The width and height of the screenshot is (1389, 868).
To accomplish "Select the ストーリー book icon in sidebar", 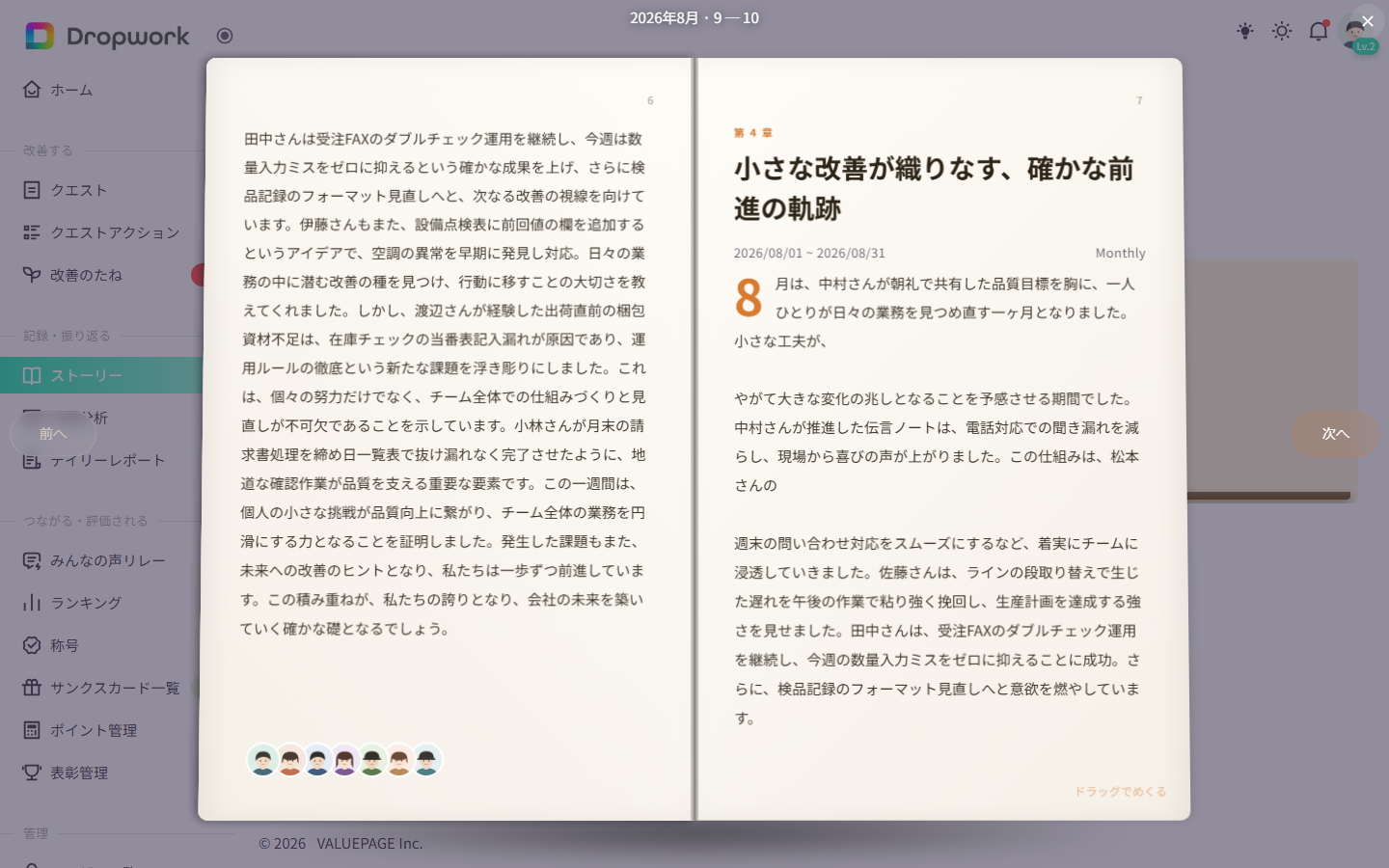I will tap(32, 375).
